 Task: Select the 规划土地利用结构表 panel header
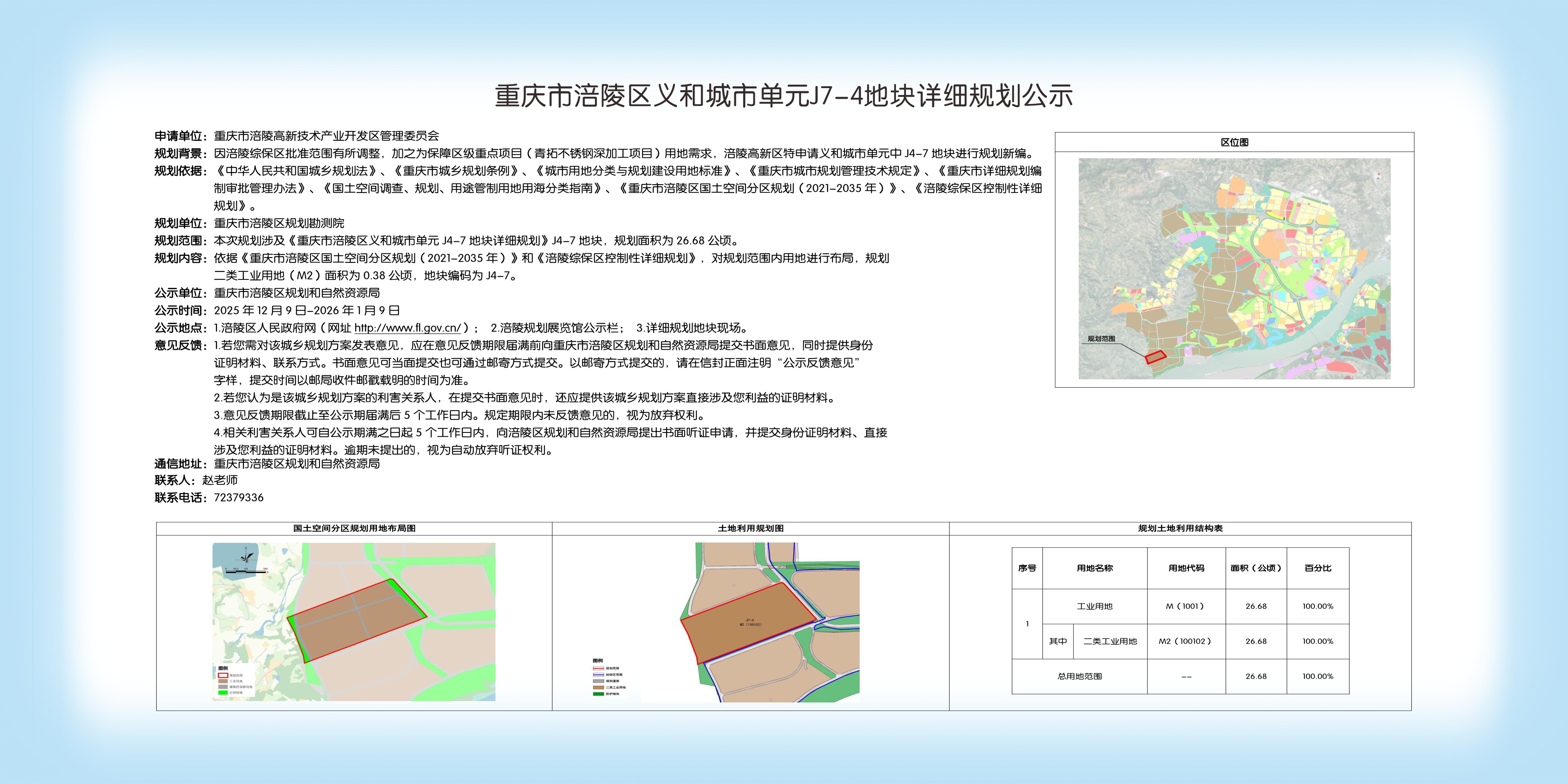[1180, 528]
